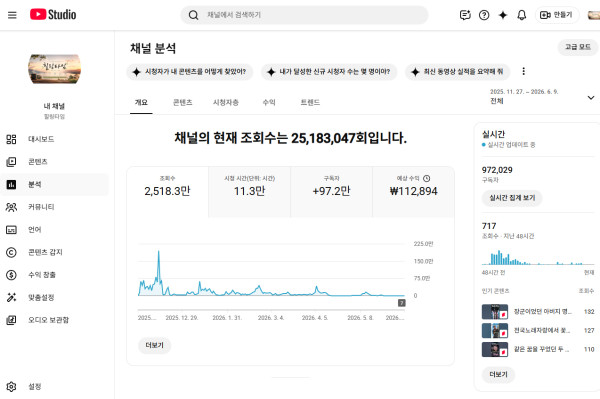Switch to the 콘텐츠 analytics tab
The image size is (600, 399).
[x=183, y=103]
